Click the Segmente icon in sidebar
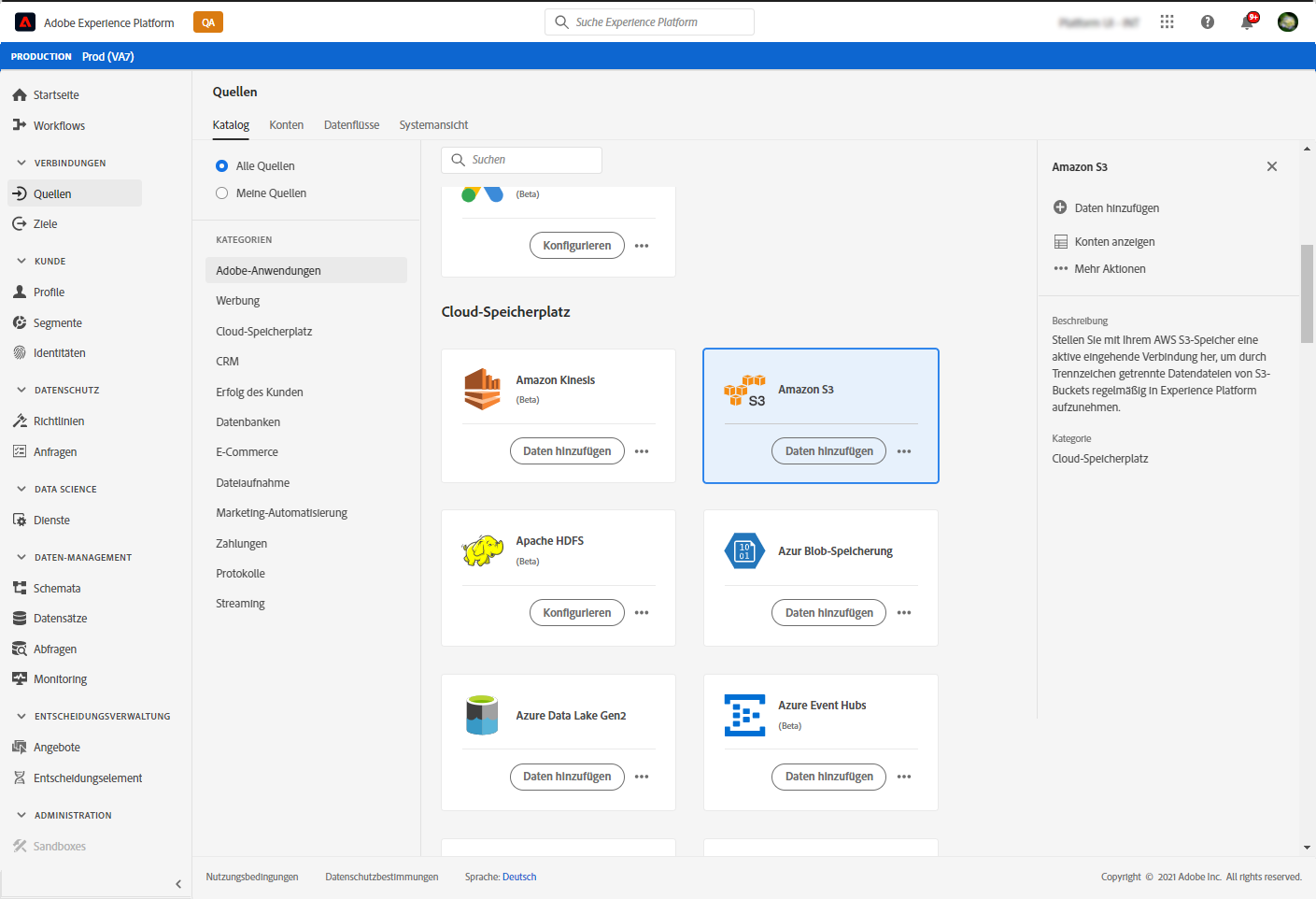 tap(20, 322)
